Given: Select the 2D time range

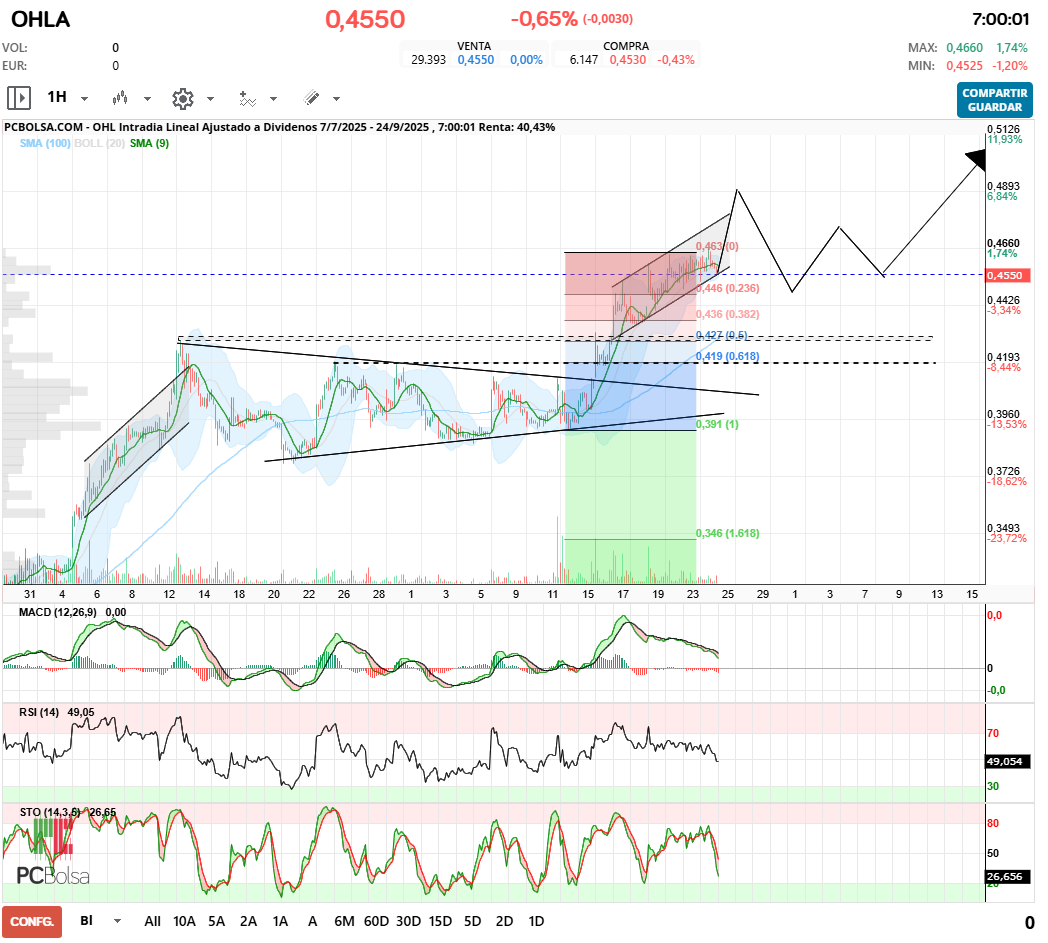Looking at the screenshot, I should (x=505, y=922).
